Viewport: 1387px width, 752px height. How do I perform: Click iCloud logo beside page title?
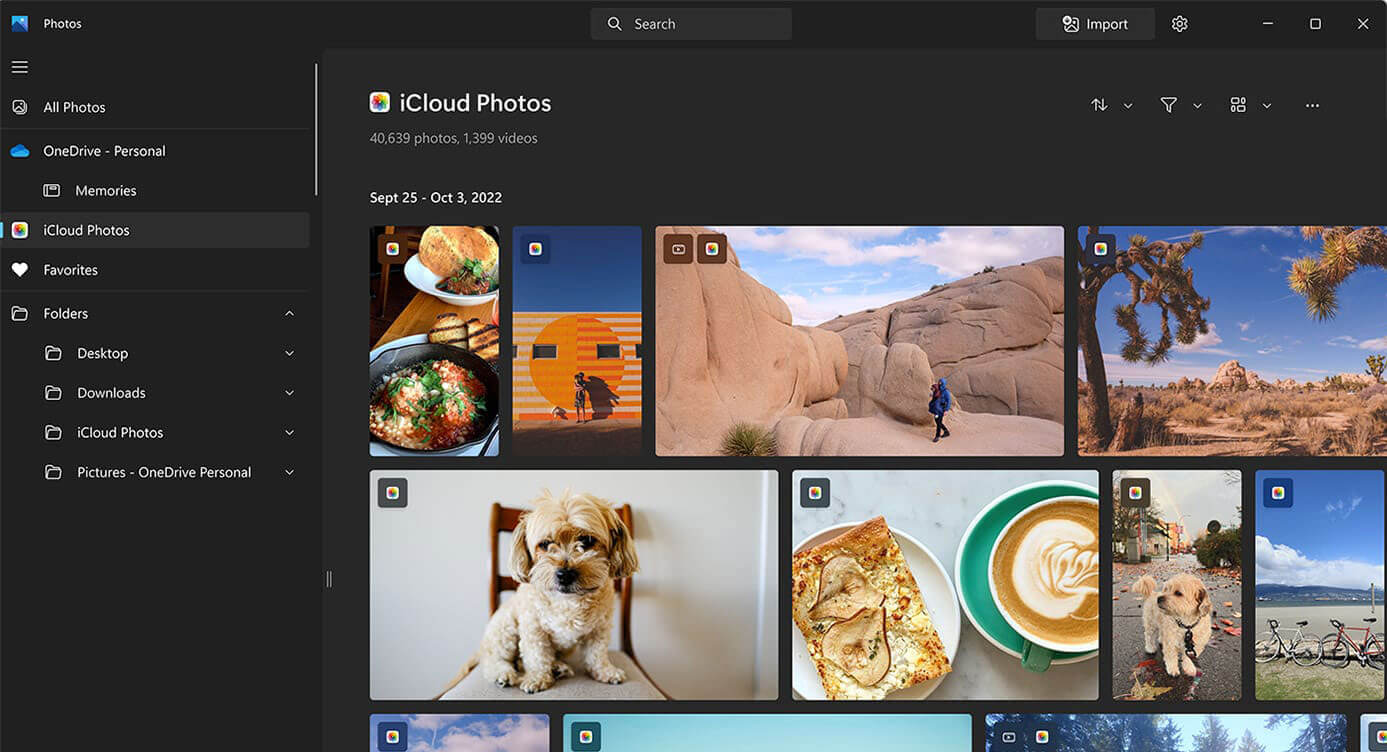380,102
